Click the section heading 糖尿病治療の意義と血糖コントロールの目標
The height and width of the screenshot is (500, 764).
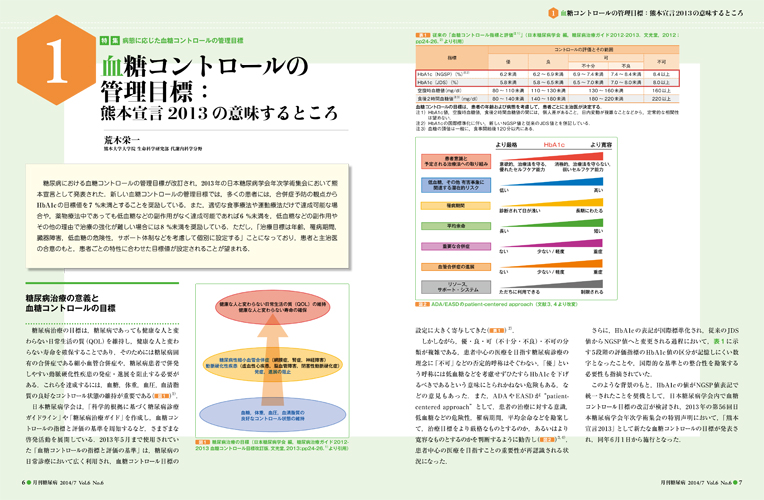pyautogui.click(x=71, y=303)
